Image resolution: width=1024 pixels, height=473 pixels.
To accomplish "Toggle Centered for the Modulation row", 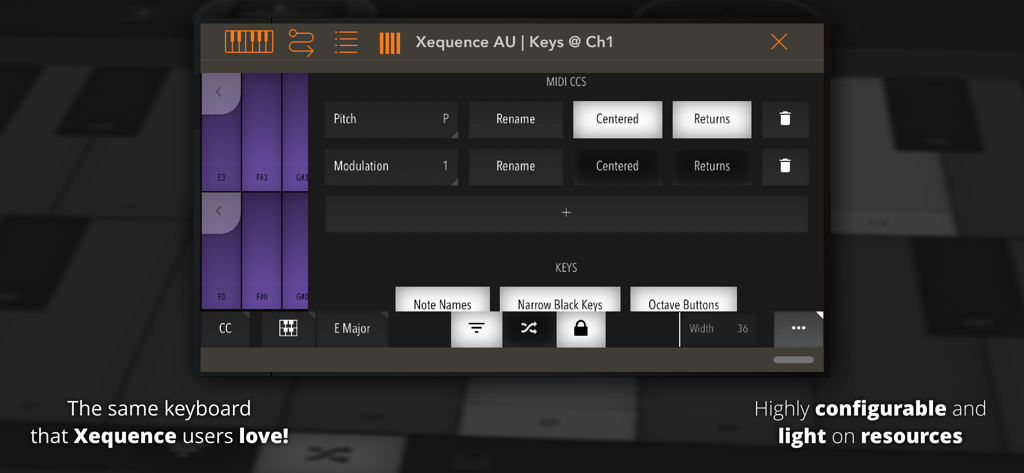I will tap(617, 166).
